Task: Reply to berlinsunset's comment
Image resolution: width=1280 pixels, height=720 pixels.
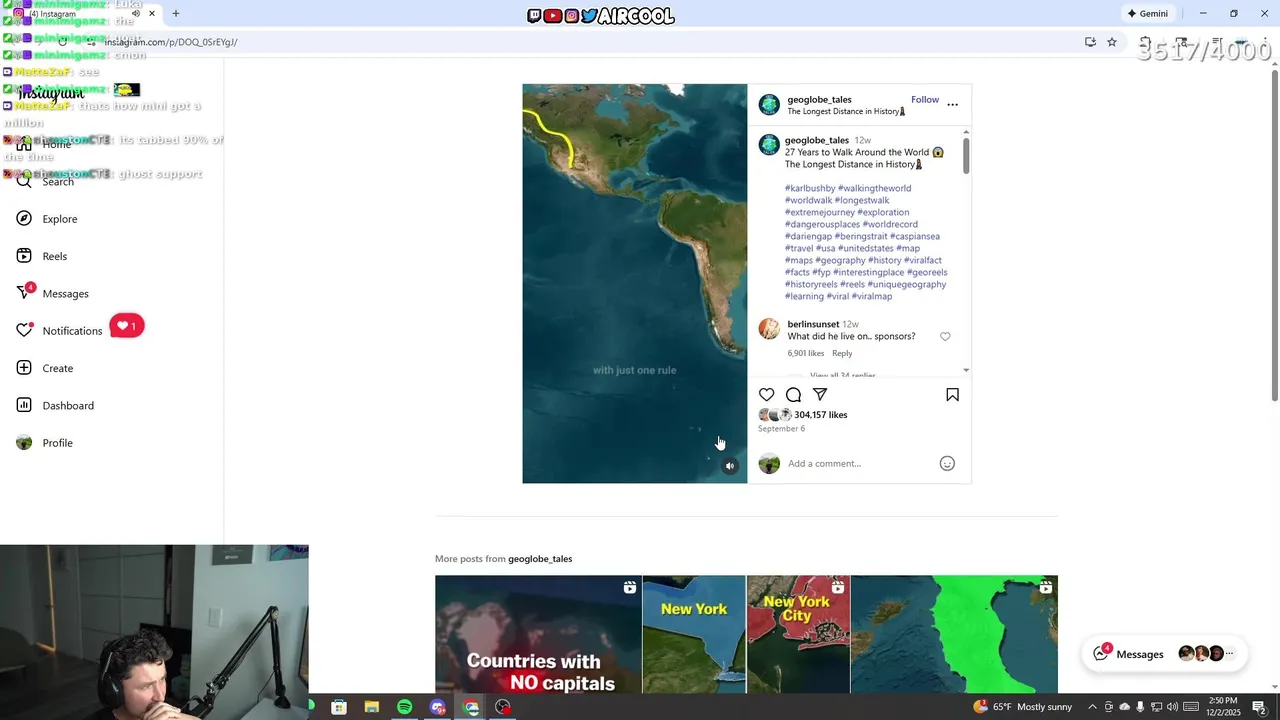Action: tap(842, 353)
